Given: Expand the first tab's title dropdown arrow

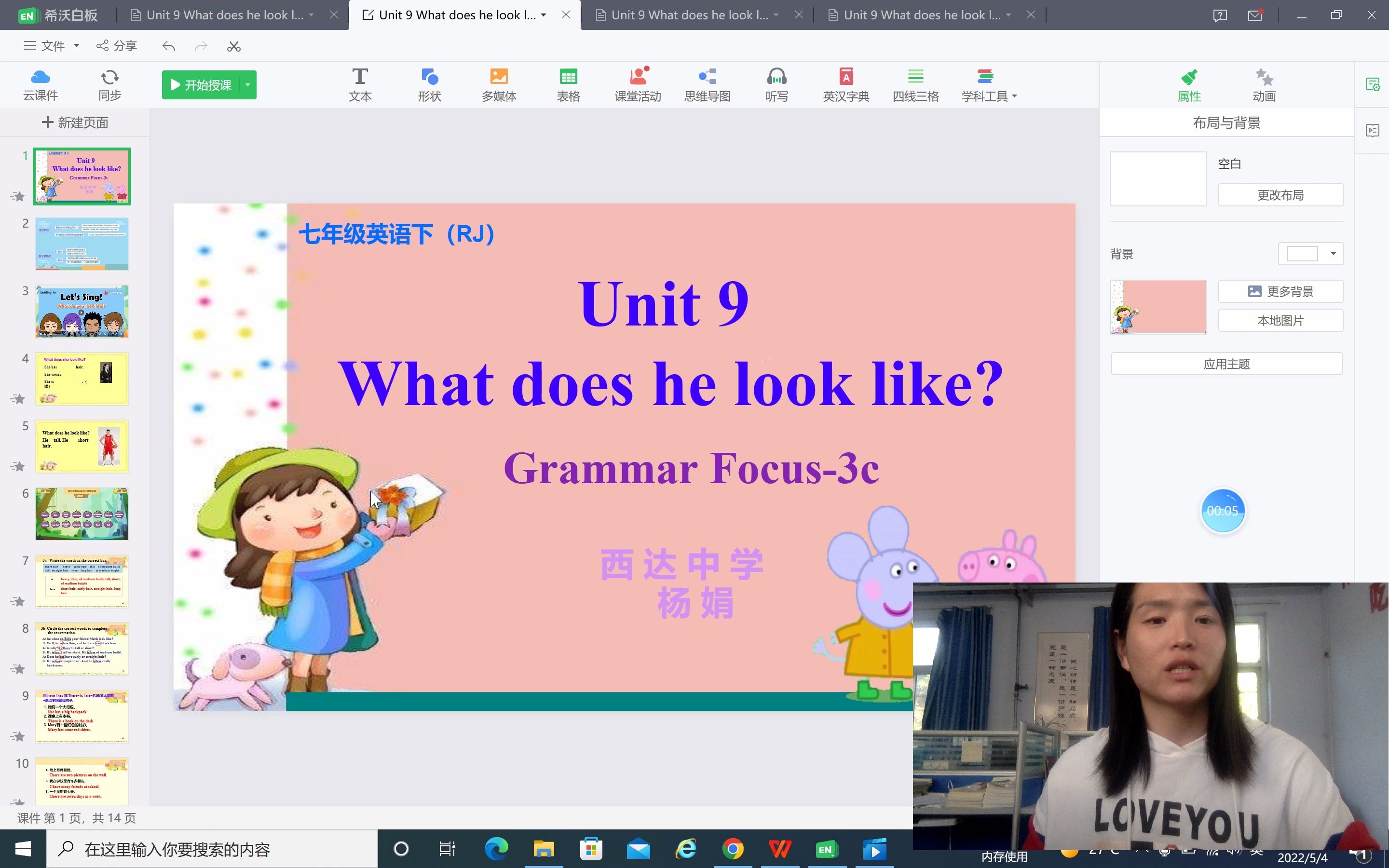Looking at the screenshot, I should [311, 15].
